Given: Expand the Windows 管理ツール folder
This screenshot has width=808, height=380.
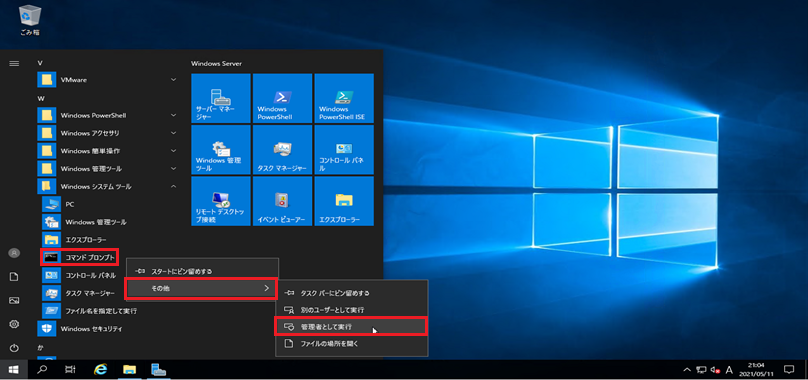Looking at the screenshot, I should point(108,169).
